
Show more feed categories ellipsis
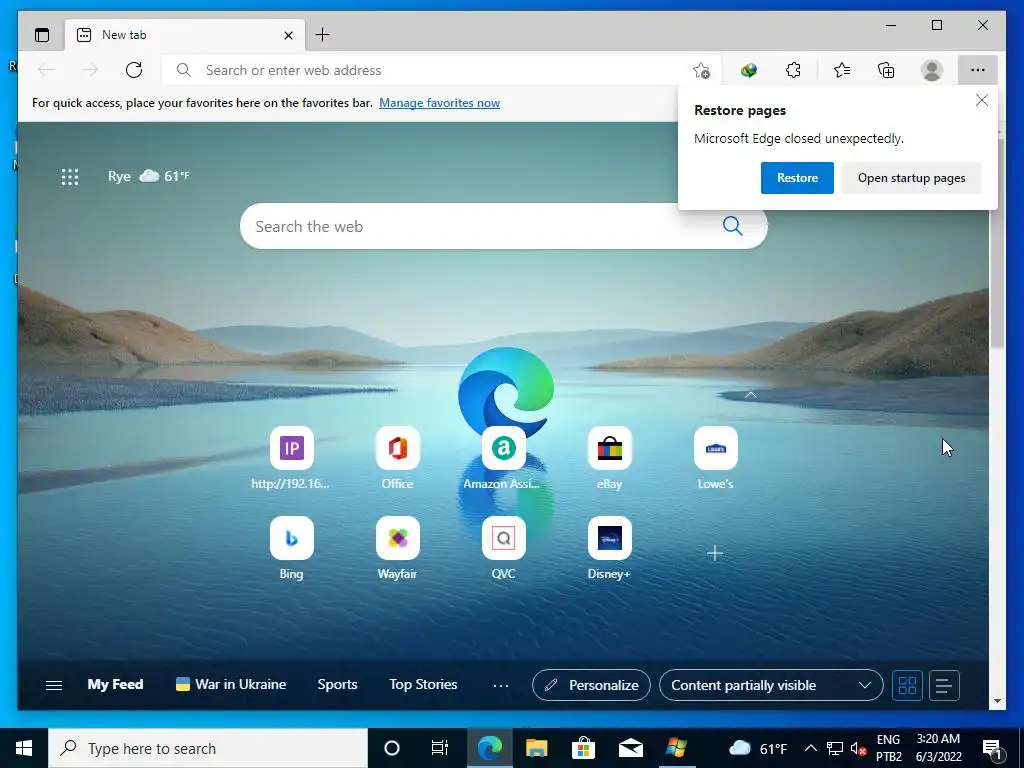(501, 685)
